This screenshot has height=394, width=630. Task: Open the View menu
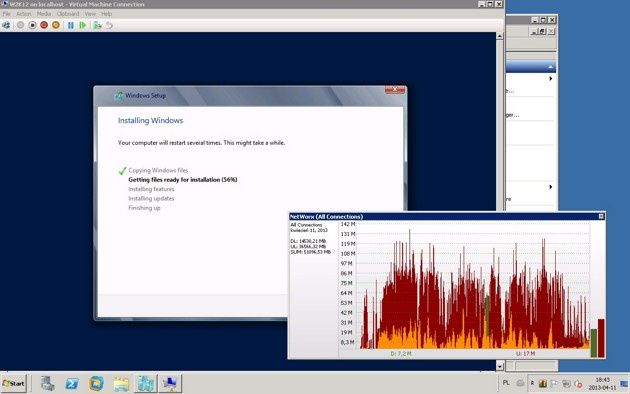click(90, 14)
